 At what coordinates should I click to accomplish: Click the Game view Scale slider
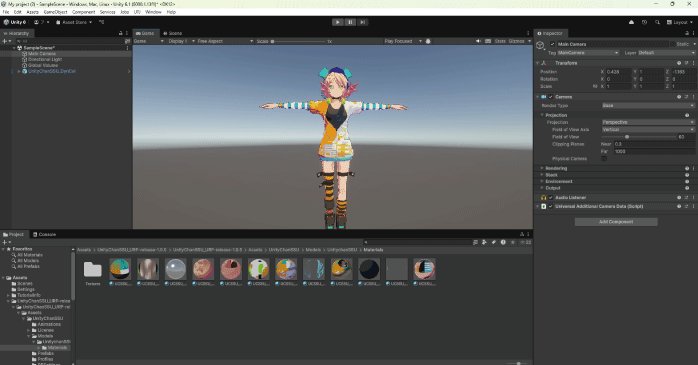pos(299,41)
